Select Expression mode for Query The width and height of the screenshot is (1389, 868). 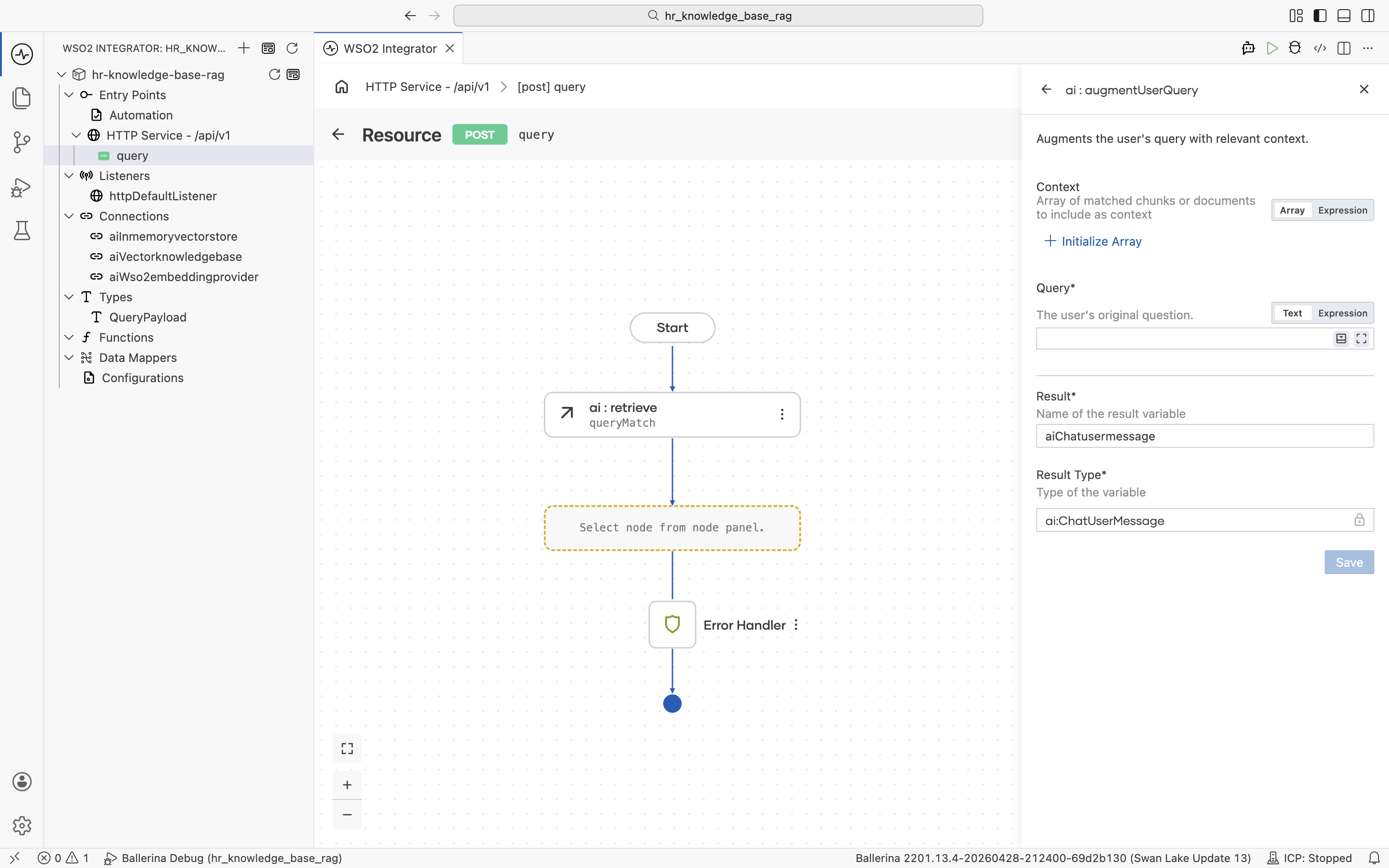click(1342, 313)
